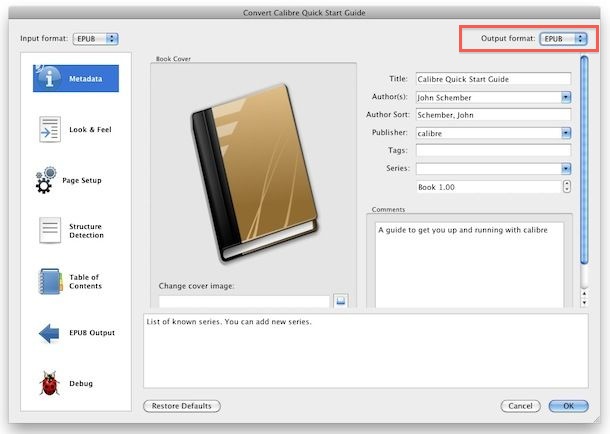This screenshot has width=610, height=434.
Task: Switch to the EPUB Output label
Action: pyautogui.click(x=92, y=333)
